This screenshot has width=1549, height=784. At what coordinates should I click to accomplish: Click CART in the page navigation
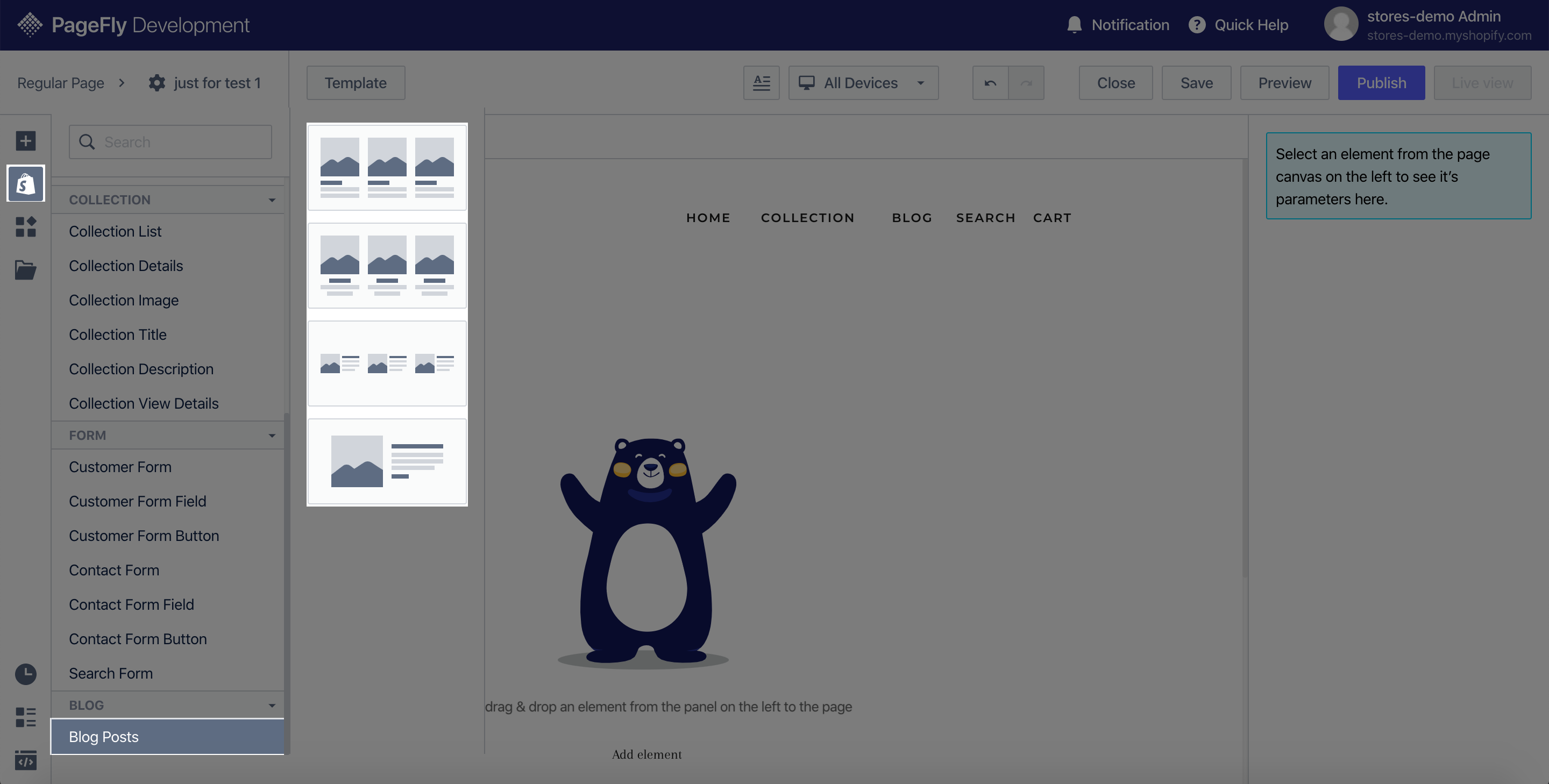point(1053,218)
